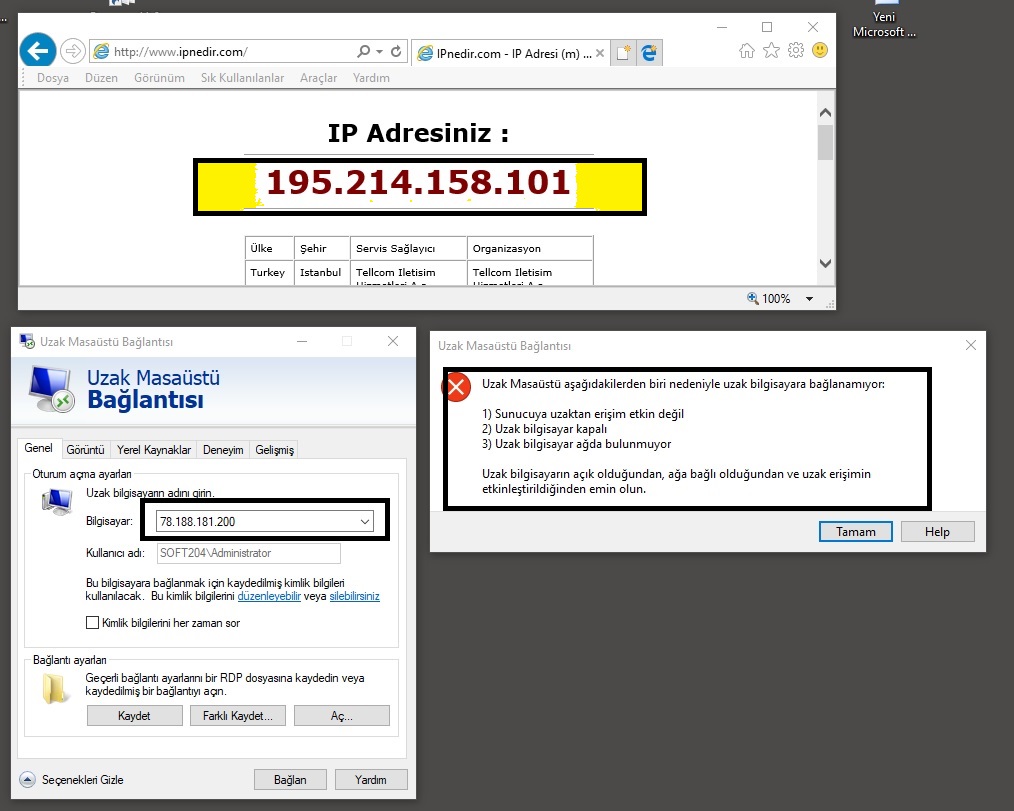Viewport: 1014px width, 811px height.
Task: Click the smiley feedback icon
Action: pyautogui.click(x=820, y=50)
